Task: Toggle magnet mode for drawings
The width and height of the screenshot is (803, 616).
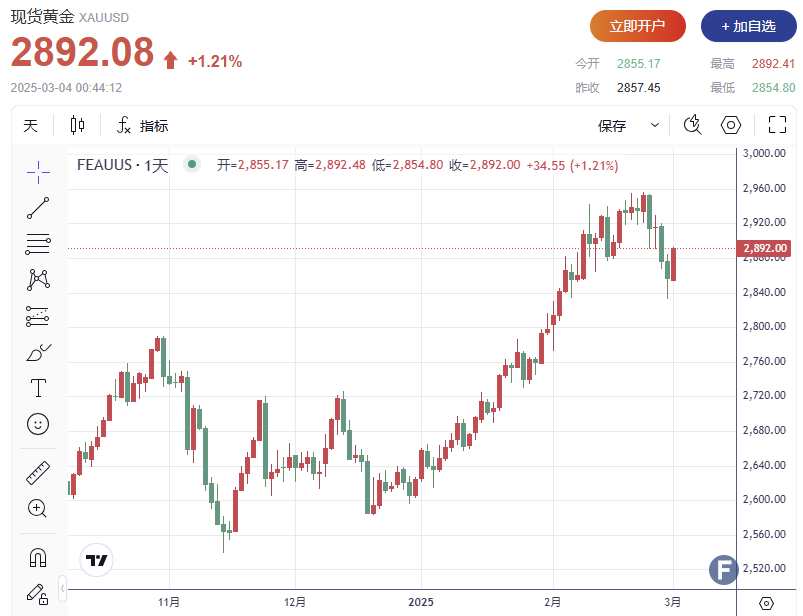Action: [x=38, y=557]
